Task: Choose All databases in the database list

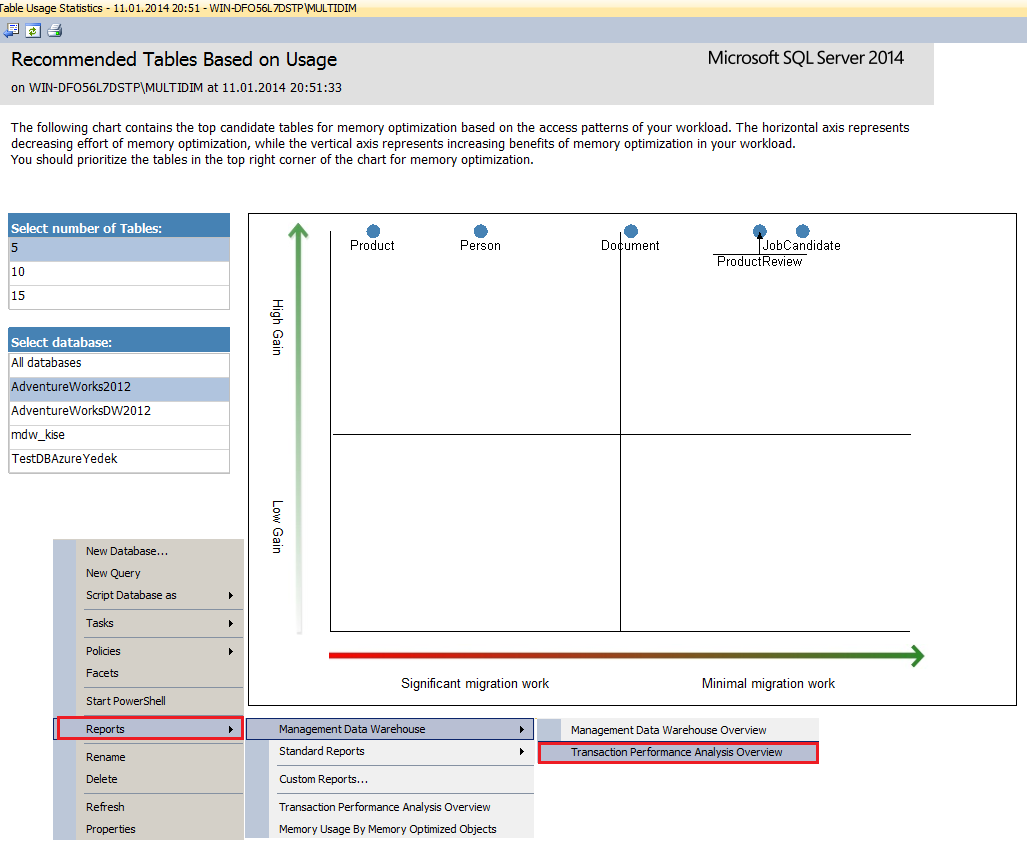Action: (x=119, y=364)
